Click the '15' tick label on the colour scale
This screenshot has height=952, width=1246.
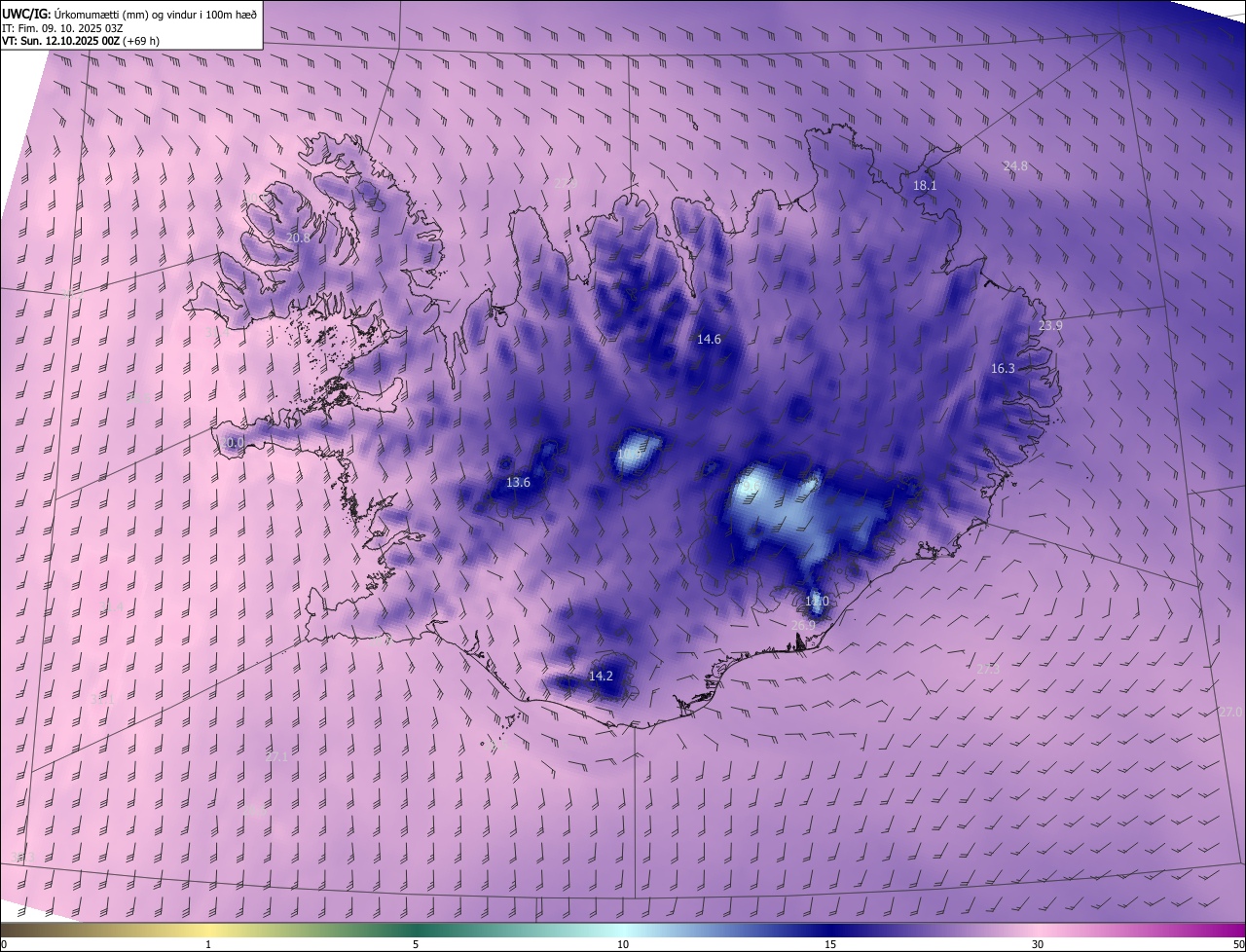[x=830, y=945]
